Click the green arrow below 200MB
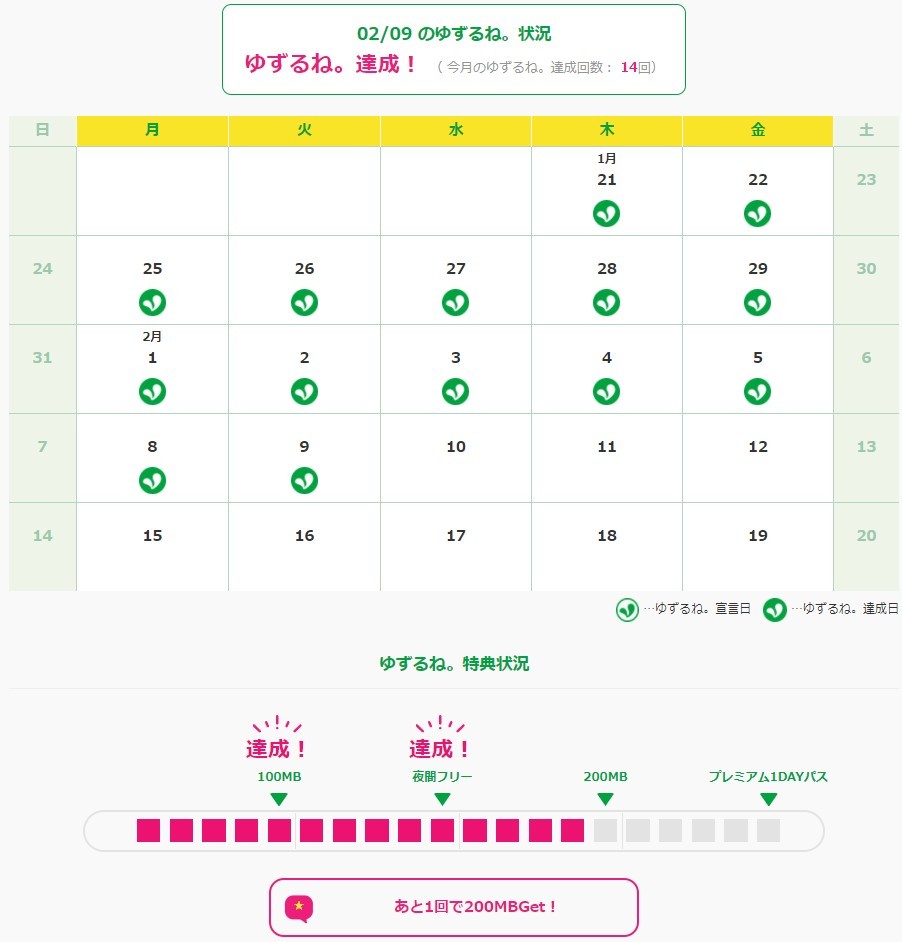The height and width of the screenshot is (942, 902). point(605,799)
